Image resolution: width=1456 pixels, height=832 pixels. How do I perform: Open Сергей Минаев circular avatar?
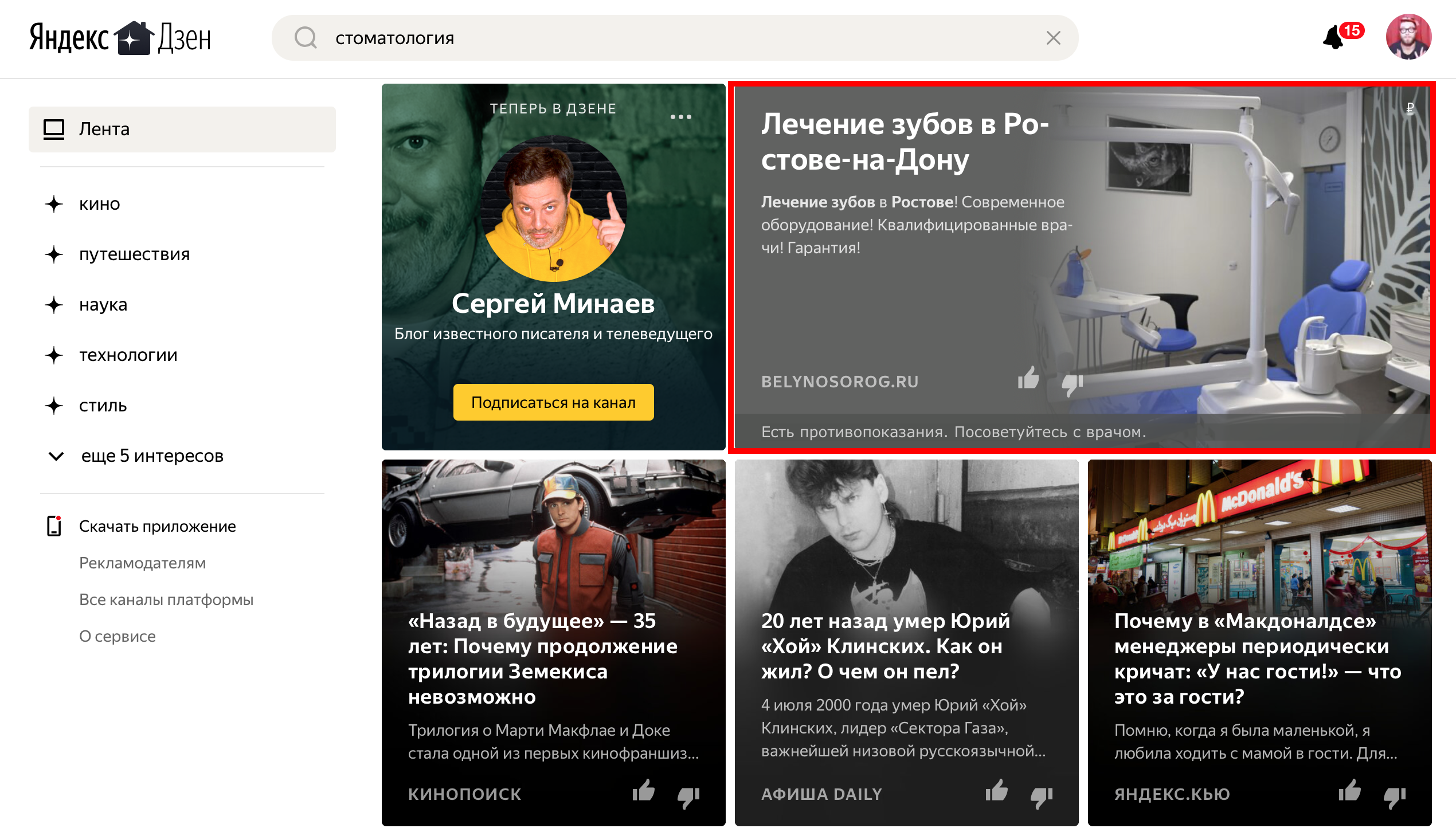553,209
